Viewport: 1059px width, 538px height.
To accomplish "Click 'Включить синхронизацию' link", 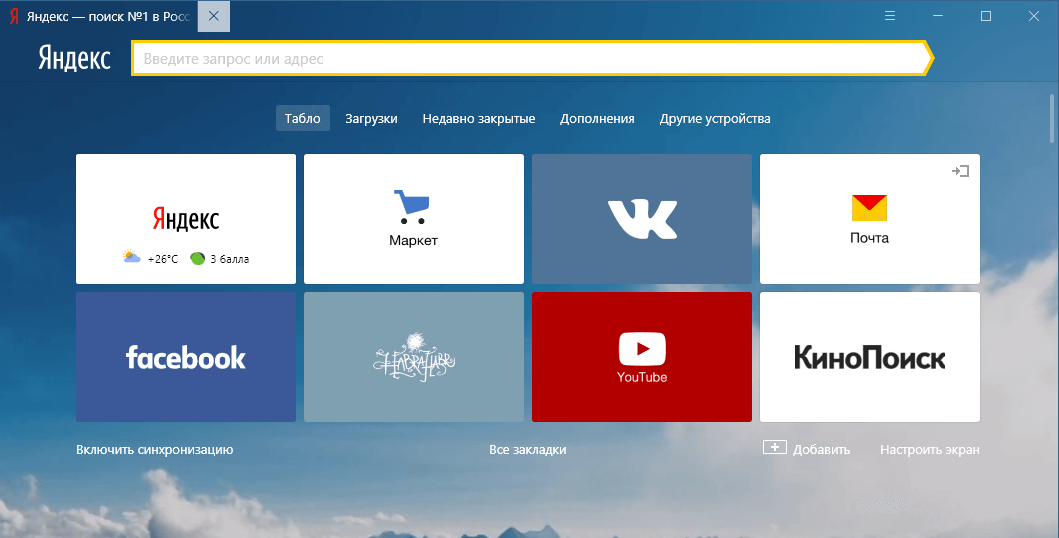I will (x=155, y=450).
